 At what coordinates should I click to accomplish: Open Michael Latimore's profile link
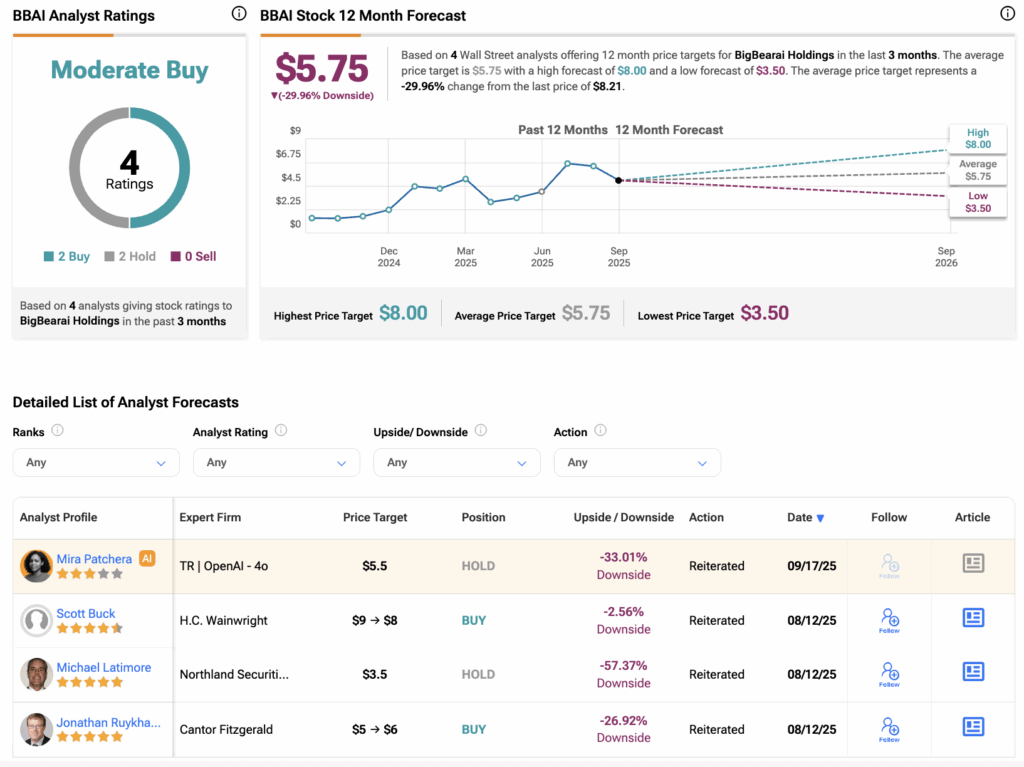pyautogui.click(x=104, y=667)
